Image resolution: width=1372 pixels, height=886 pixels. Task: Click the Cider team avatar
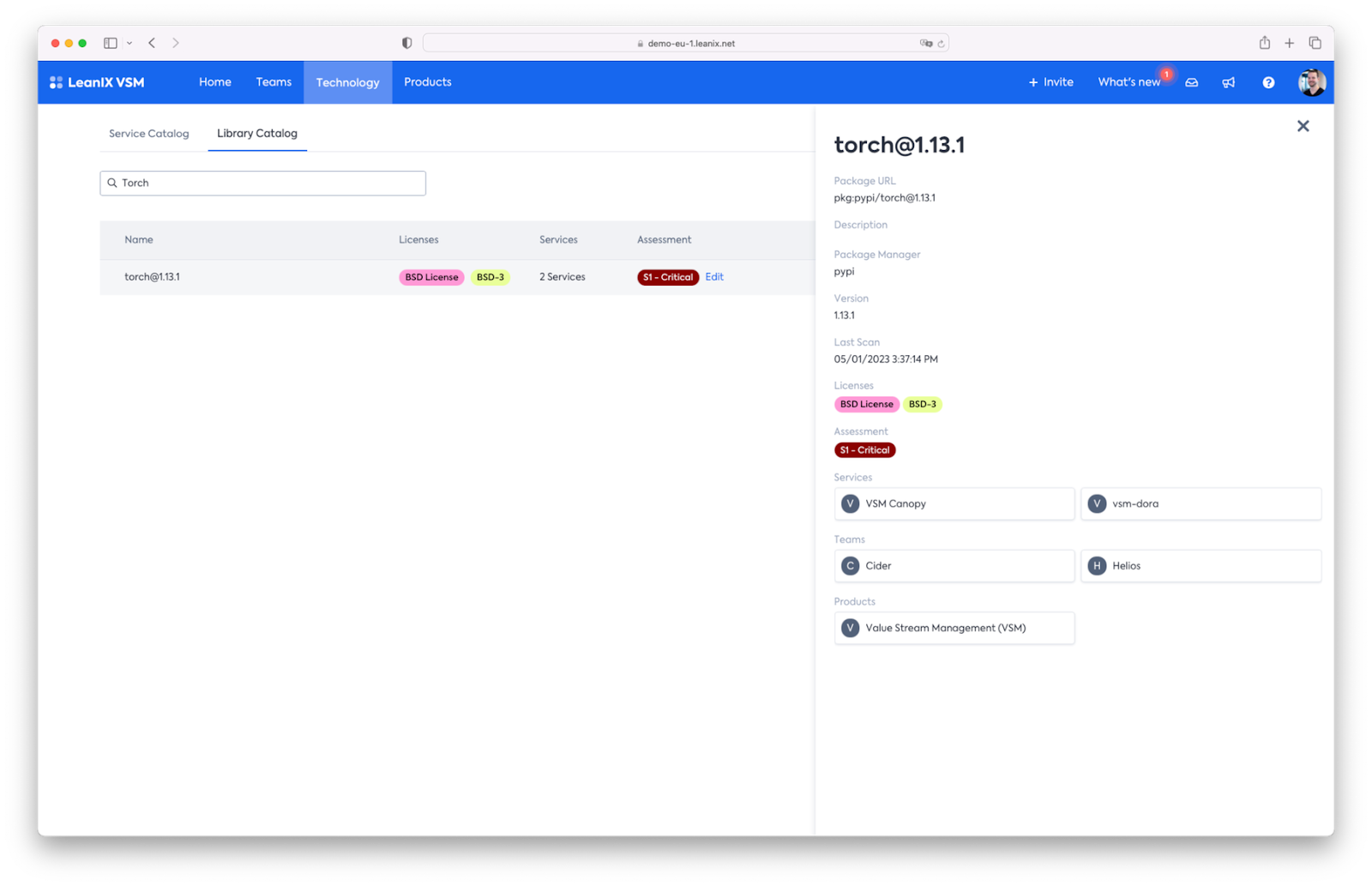tap(850, 566)
